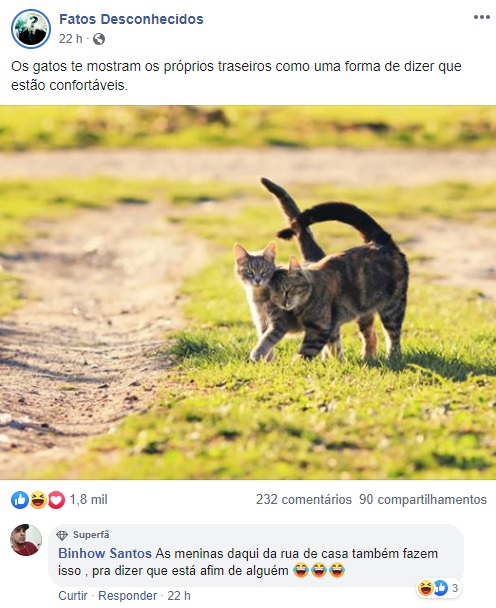Open the comment's reaction count of 3
Screen dimensions: 496x608
[x=439, y=588]
